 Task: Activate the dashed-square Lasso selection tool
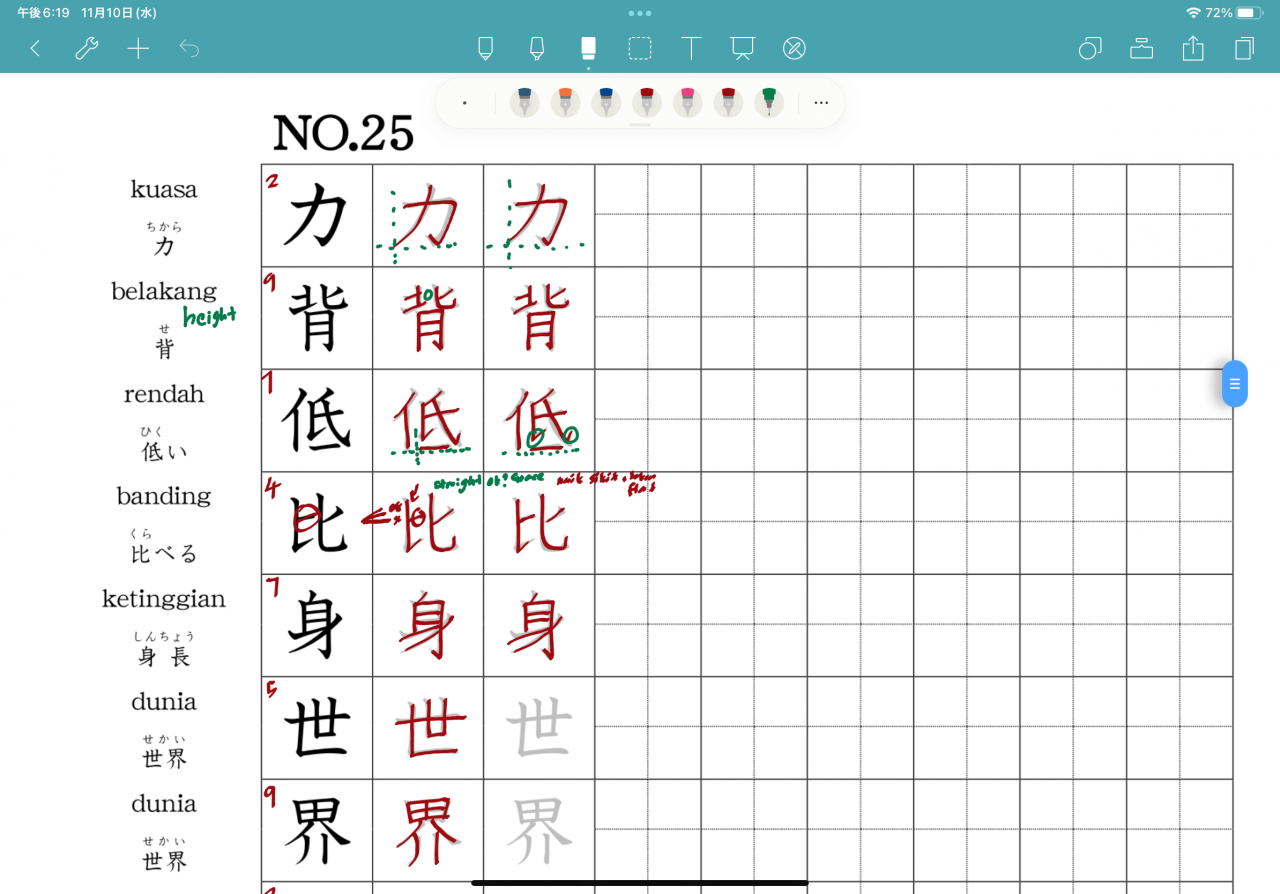pos(640,48)
